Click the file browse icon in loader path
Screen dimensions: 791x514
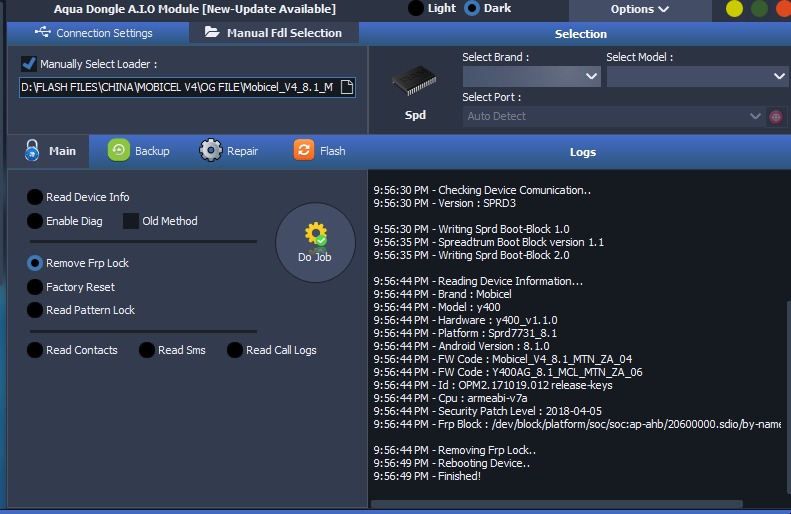click(347, 87)
